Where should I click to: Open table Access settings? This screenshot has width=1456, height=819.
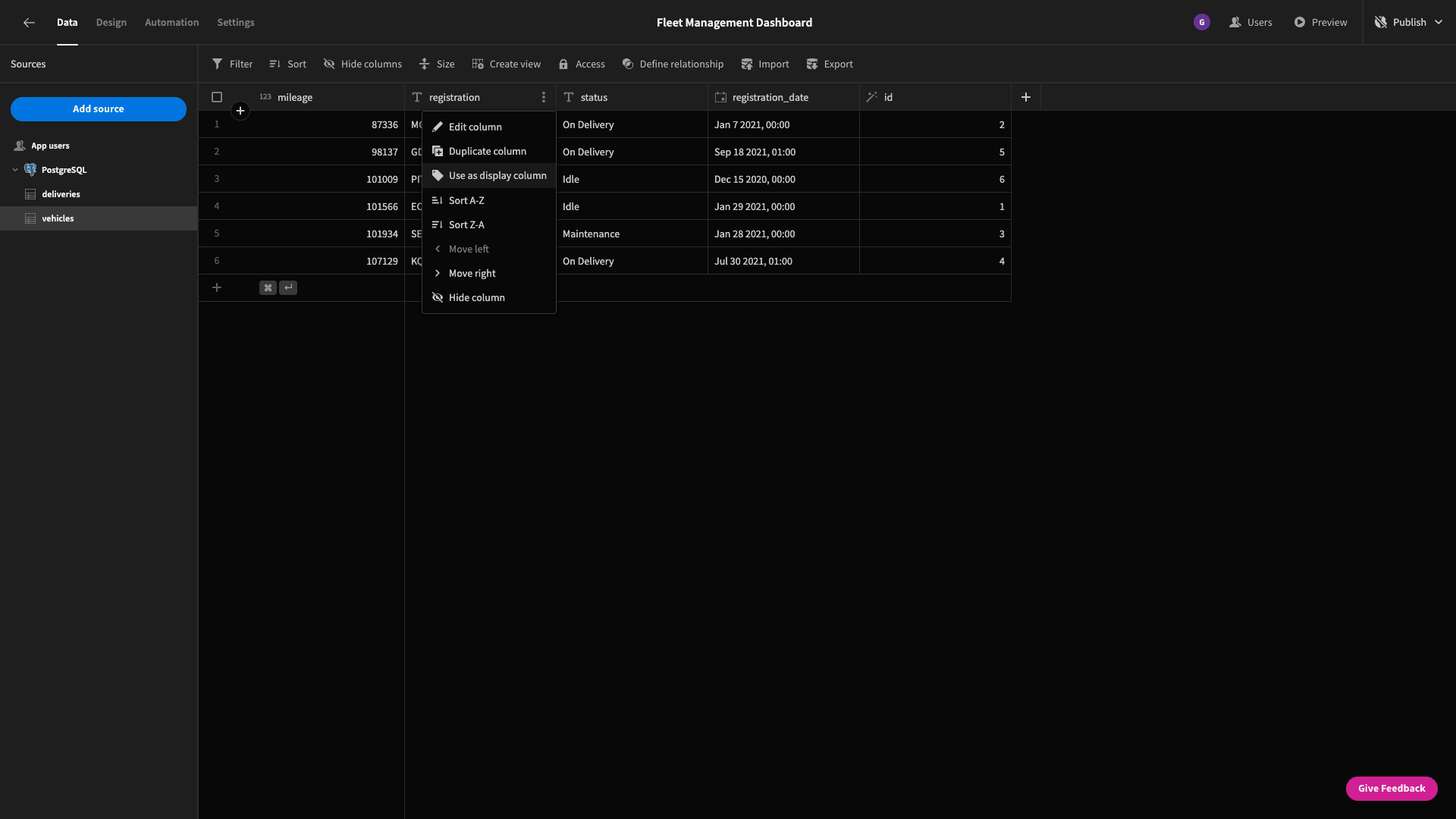click(582, 64)
